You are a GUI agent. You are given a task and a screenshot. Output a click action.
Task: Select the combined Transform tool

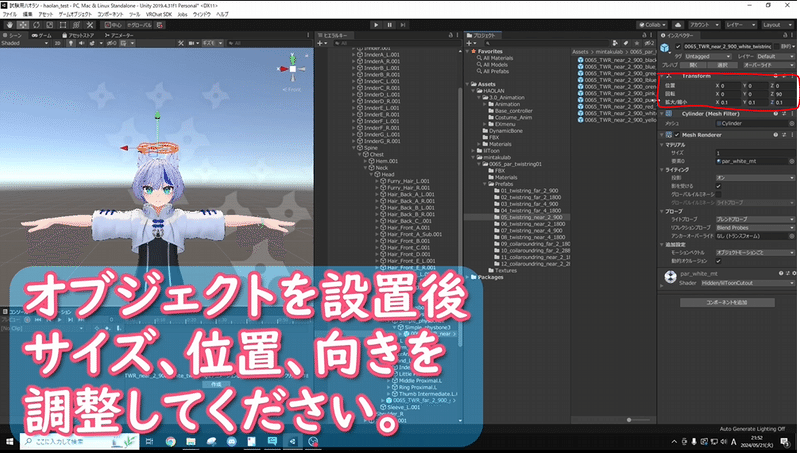pos(76,24)
